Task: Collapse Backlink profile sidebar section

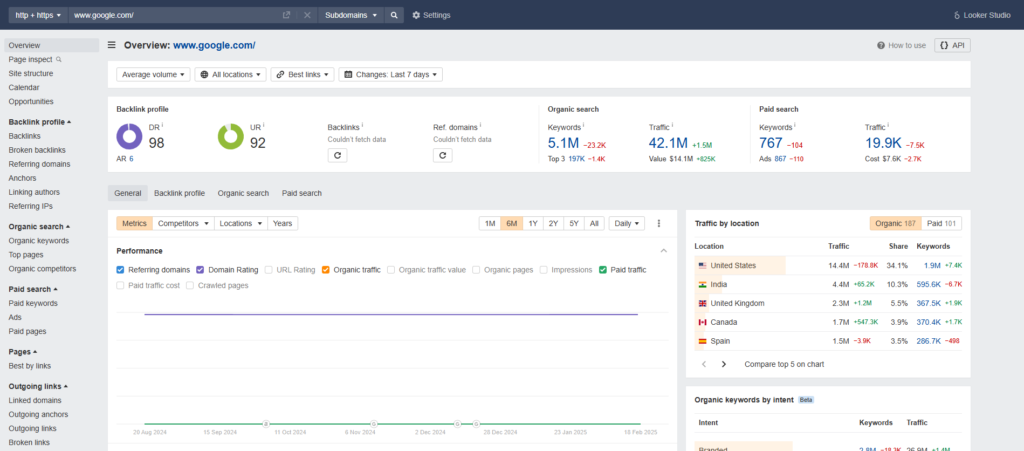Action: (40, 122)
